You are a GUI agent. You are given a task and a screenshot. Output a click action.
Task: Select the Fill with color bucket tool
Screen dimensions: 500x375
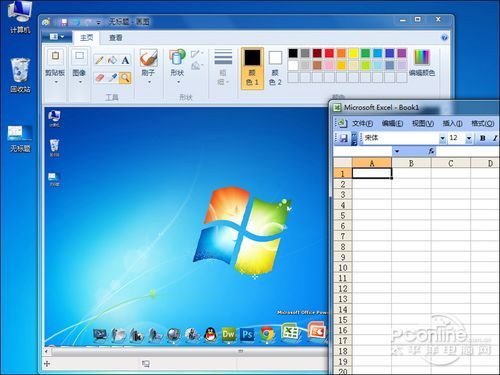[112, 60]
